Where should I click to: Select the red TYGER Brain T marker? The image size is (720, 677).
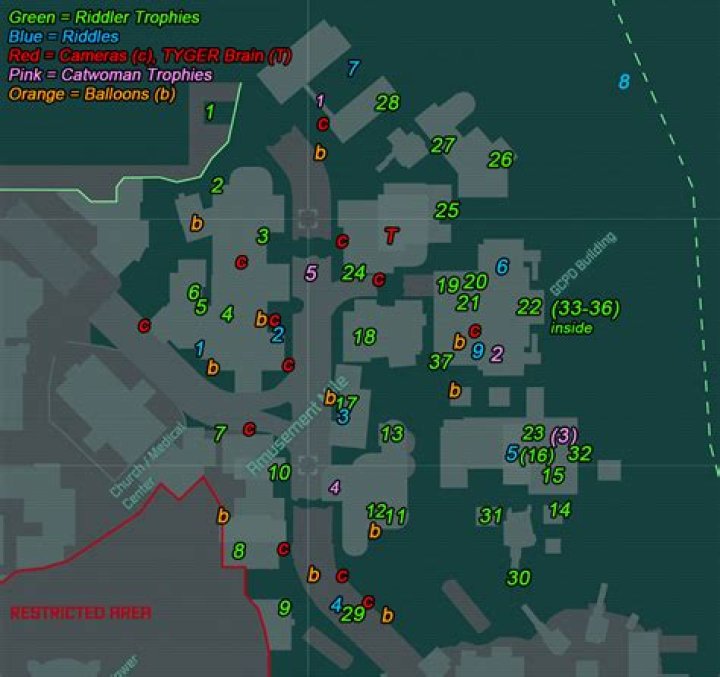(x=392, y=236)
